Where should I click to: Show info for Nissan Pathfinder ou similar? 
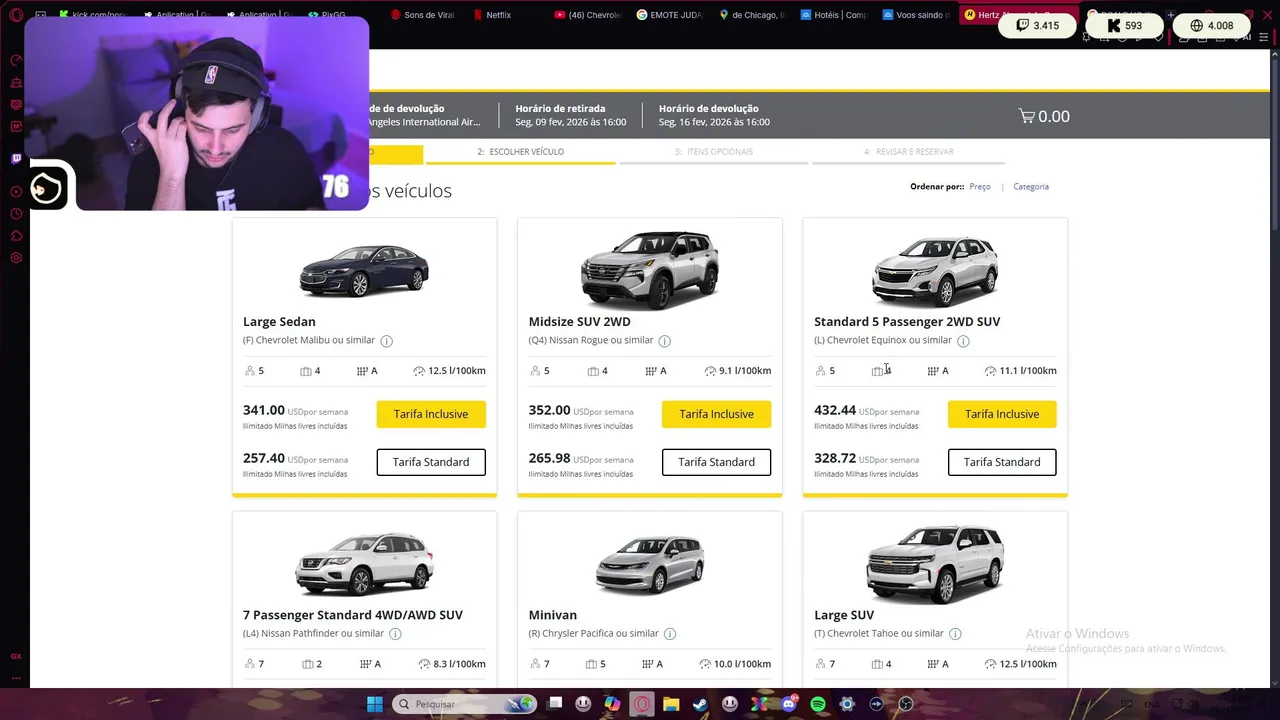[x=395, y=634]
